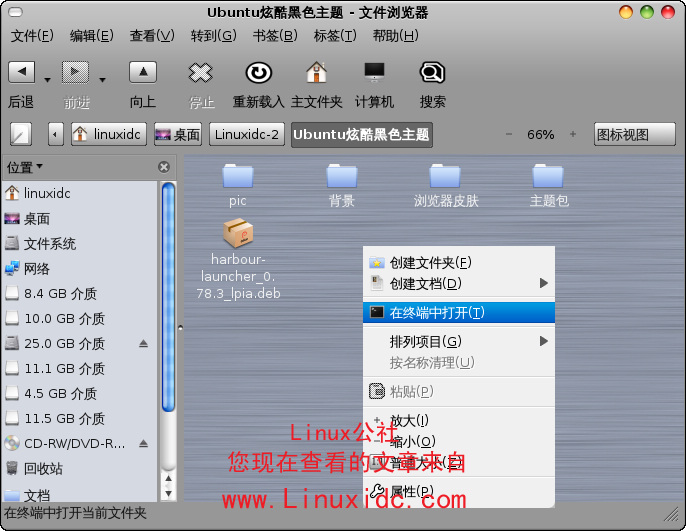686x531 pixels.
Task: Select Ubuntu炫酷黑色主题 path bar button
Action: [x=361, y=134]
